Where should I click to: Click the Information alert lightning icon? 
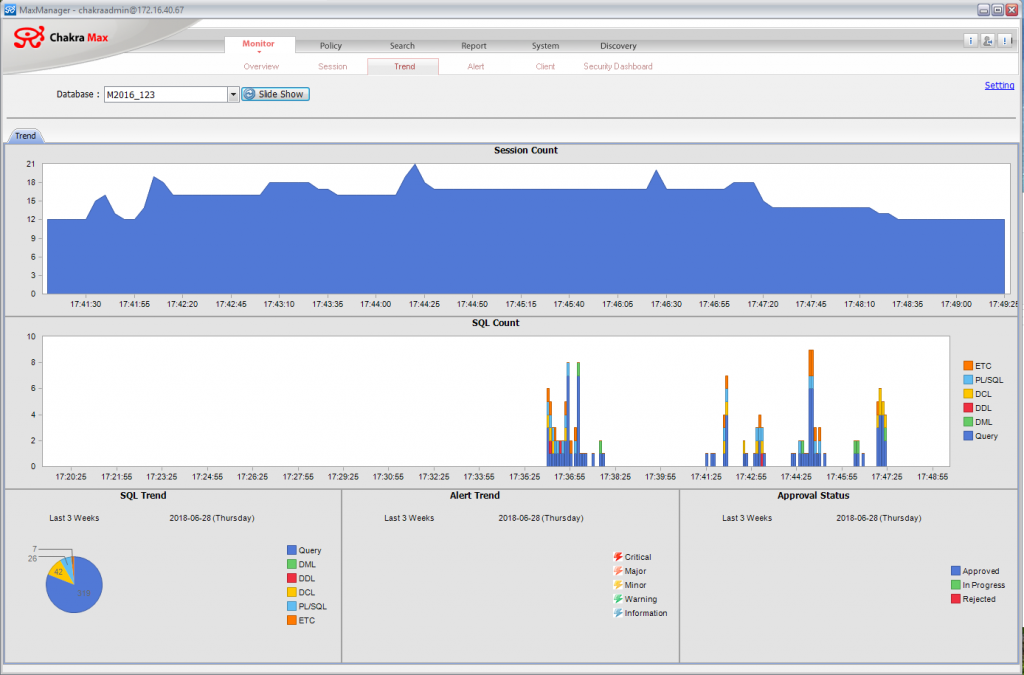point(618,613)
